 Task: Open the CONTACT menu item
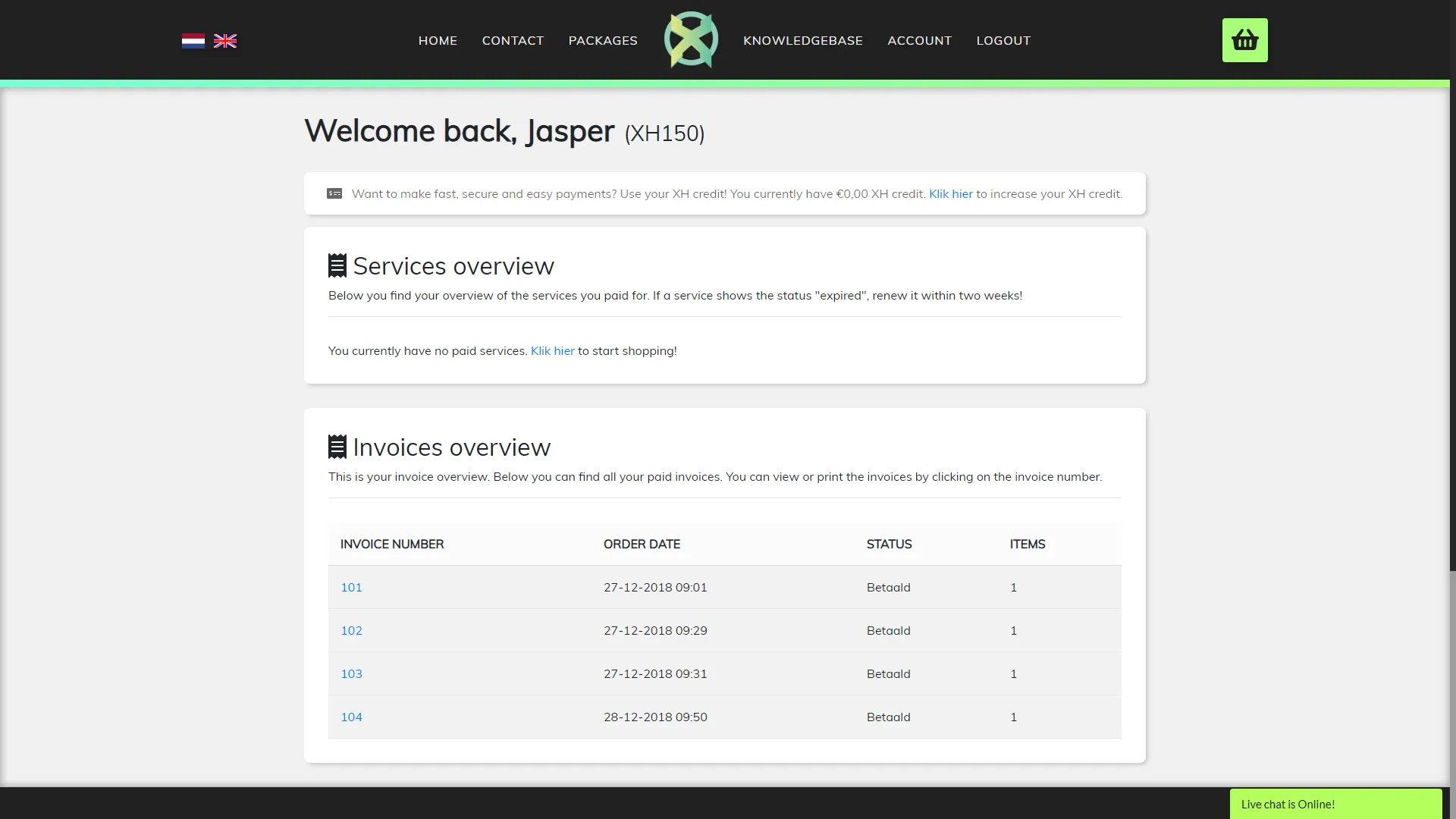point(513,41)
